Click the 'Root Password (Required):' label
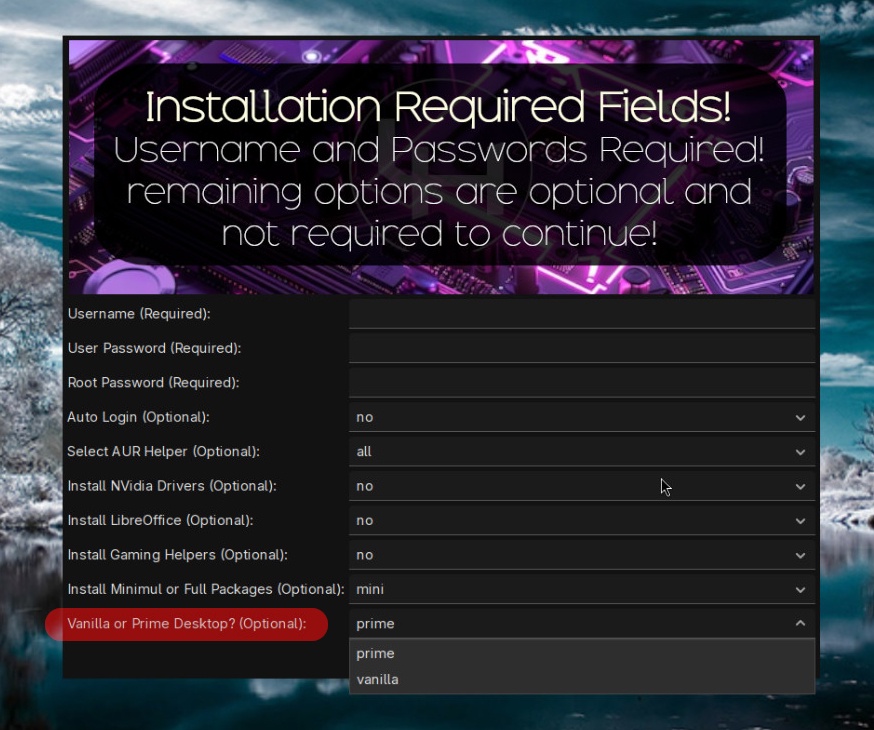 [x=153, y=383]
